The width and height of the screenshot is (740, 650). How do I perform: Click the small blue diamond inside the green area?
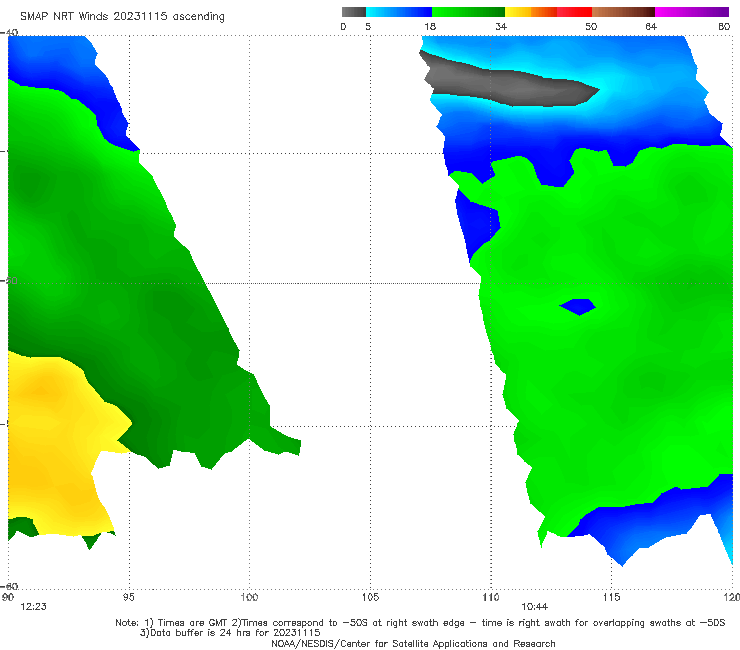click(578, 306)
